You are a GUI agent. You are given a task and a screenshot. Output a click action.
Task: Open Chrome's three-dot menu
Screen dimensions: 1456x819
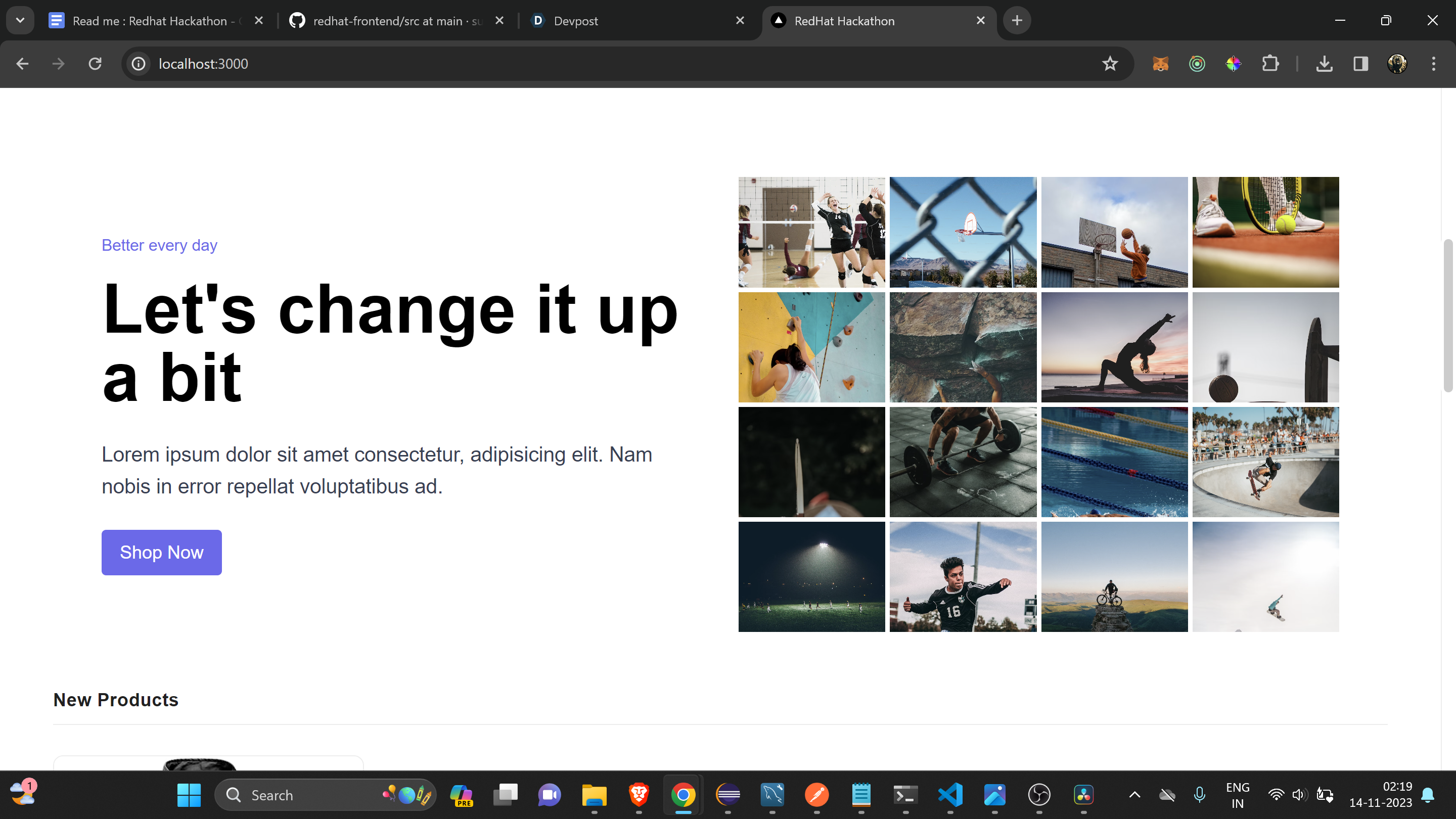pyautogui.click(x=1433, y=64)
